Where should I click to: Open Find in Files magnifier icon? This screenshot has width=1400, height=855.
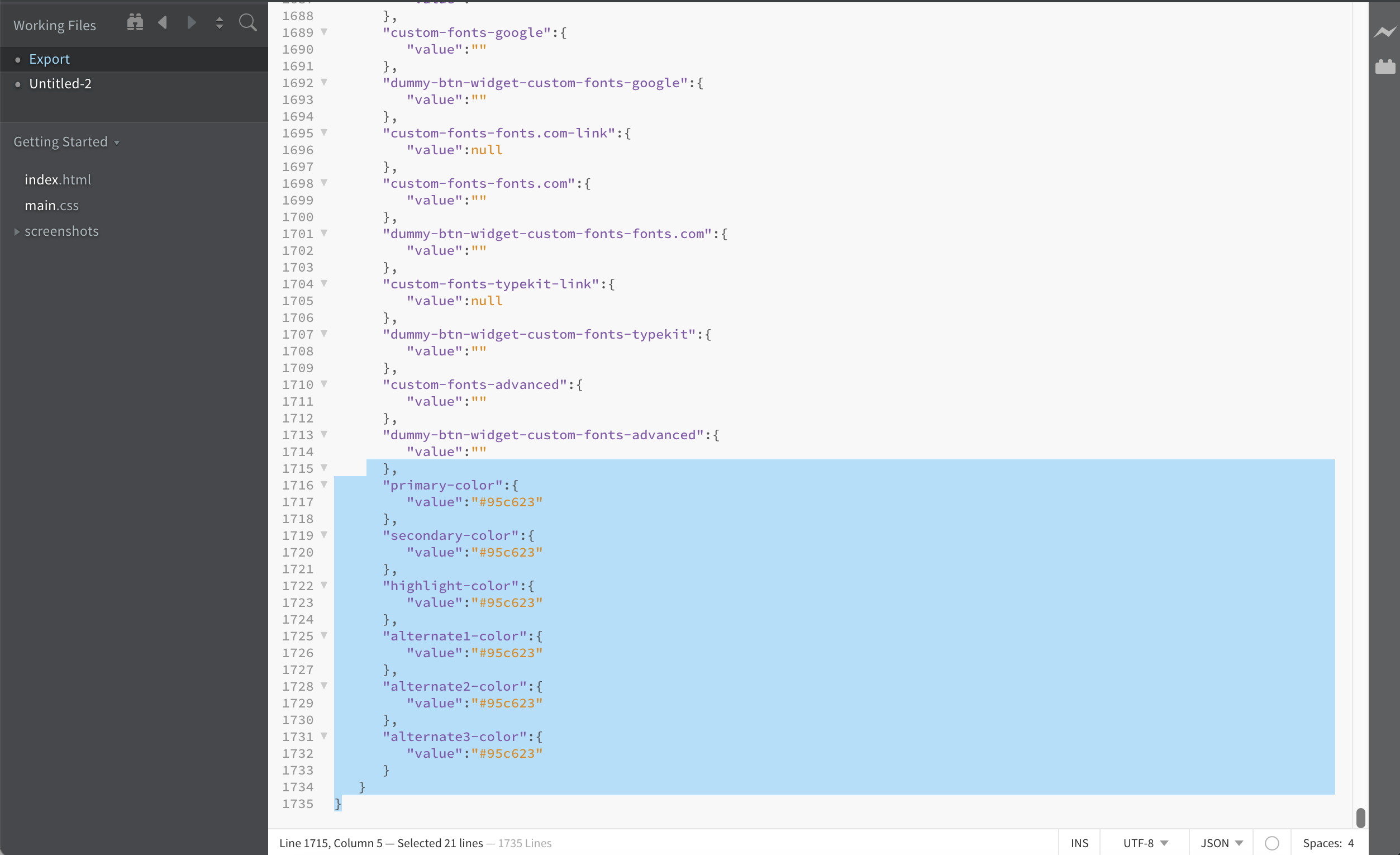coord(247,23)
